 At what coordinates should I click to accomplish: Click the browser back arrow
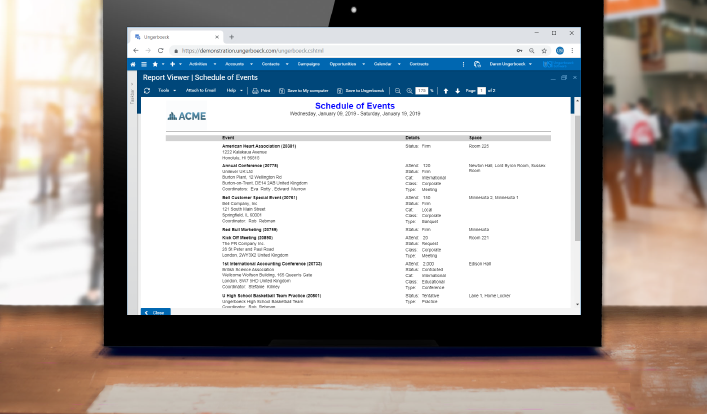pos(136,51)
